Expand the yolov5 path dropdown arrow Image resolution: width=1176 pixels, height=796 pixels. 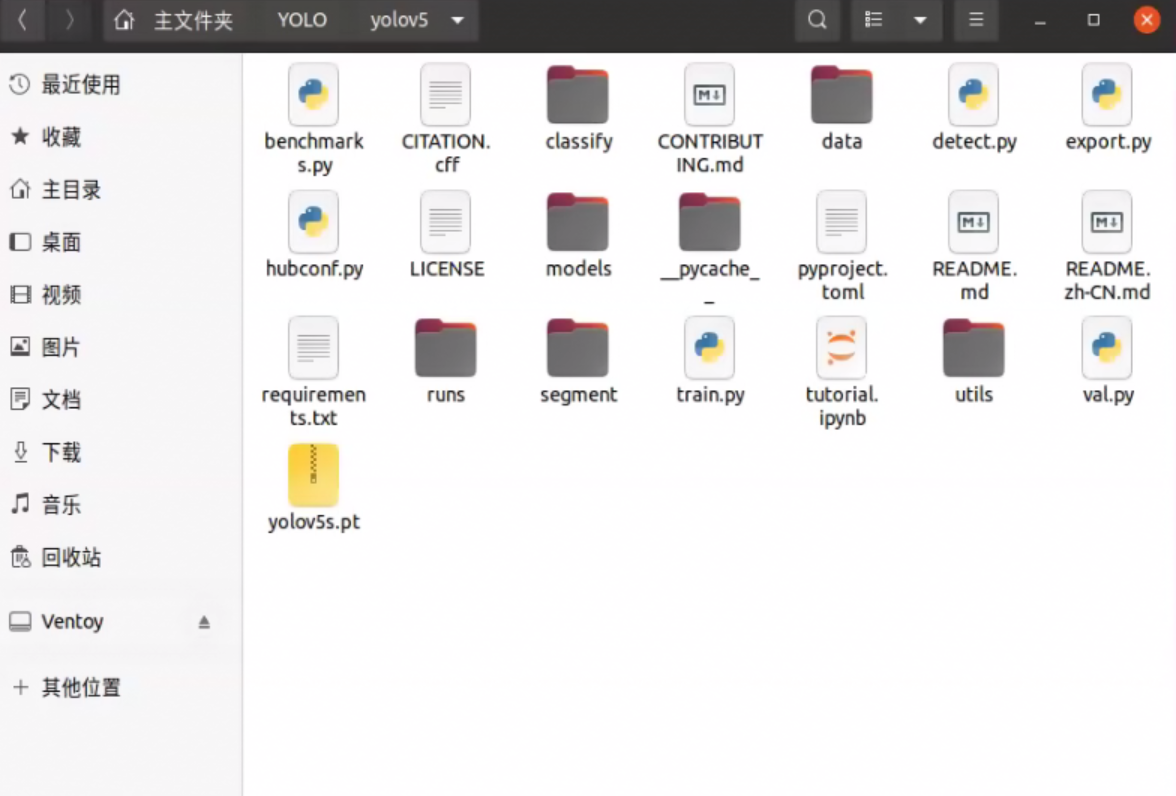[x=458, y=20]
